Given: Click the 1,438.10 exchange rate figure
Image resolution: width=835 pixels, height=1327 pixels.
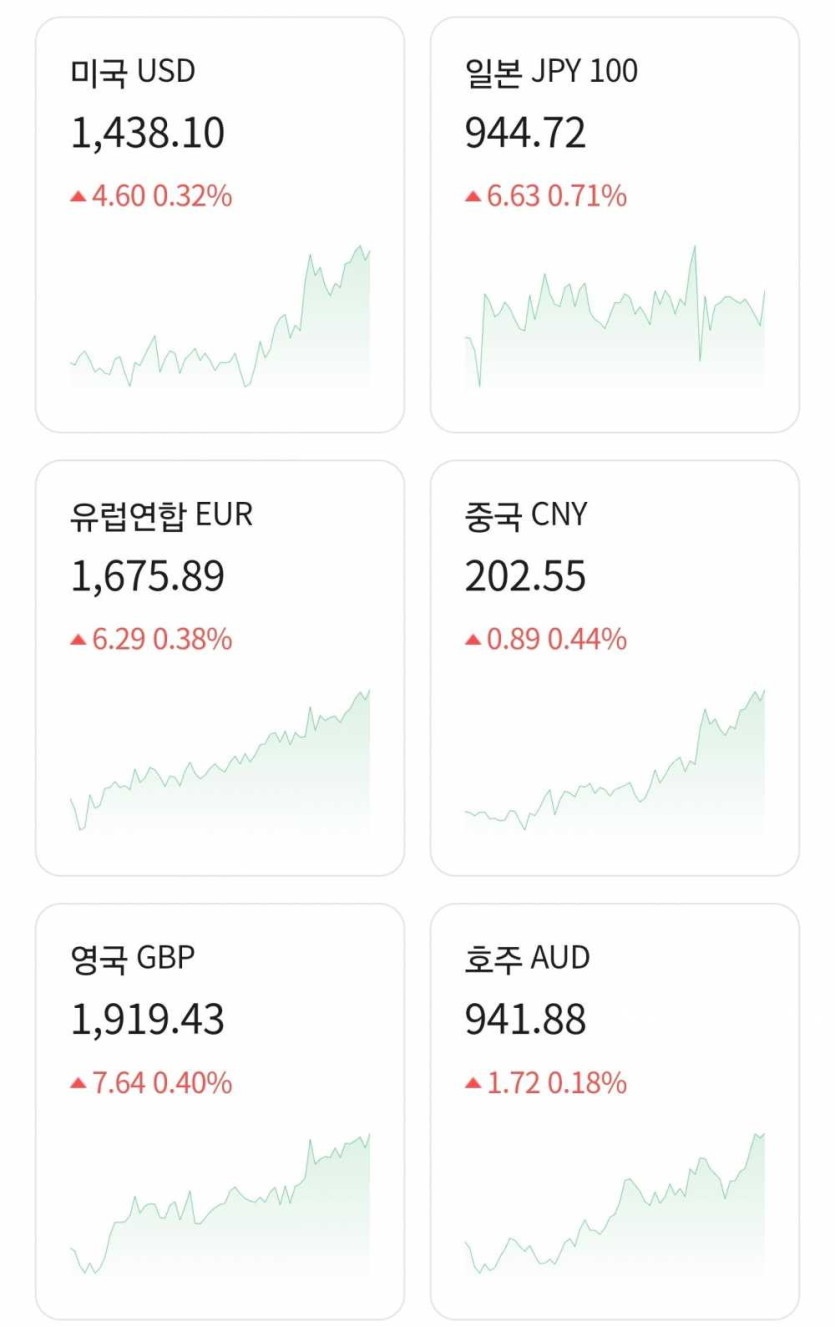Looking at the screenshot, I should click(x=148, y=133).
